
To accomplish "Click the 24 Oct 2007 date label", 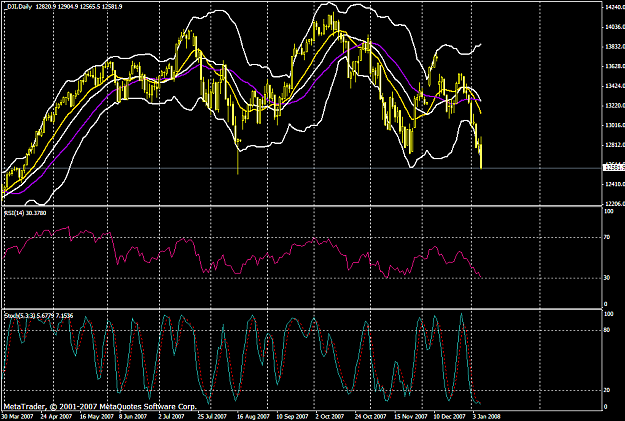I will click(x=371, y=417).
